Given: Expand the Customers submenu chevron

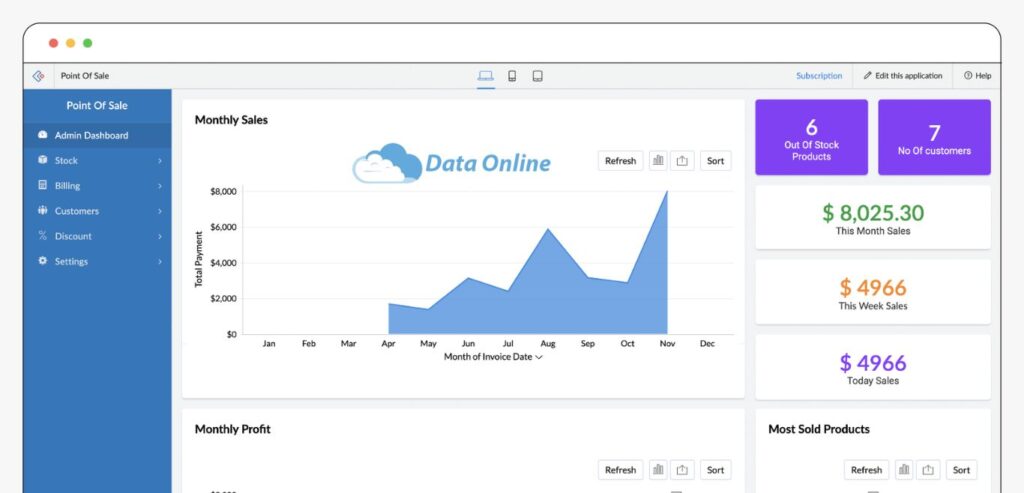Looking at the screenshot, I should click(159, 212).
